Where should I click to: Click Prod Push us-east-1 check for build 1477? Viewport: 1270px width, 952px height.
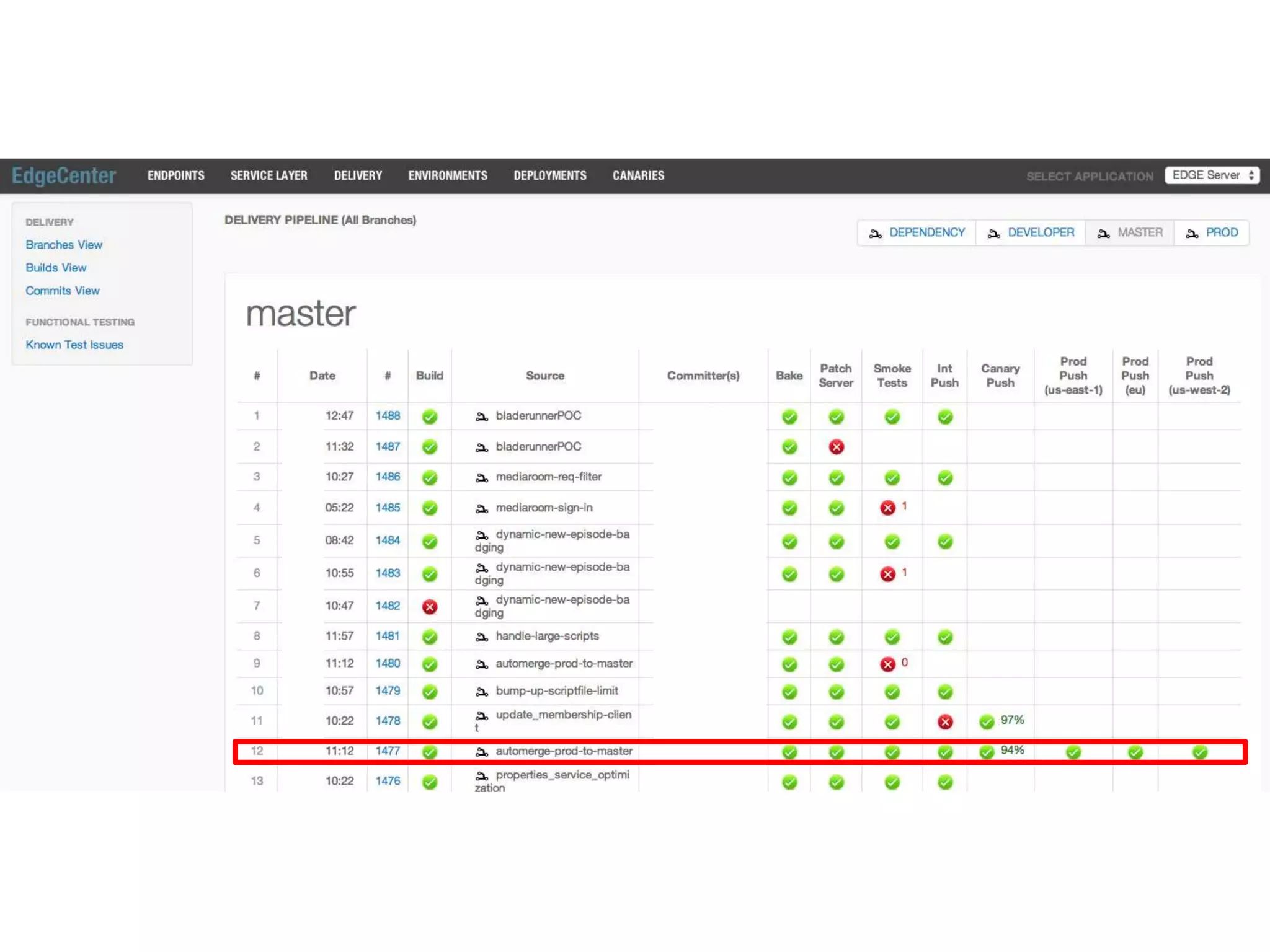(1073, 752)
